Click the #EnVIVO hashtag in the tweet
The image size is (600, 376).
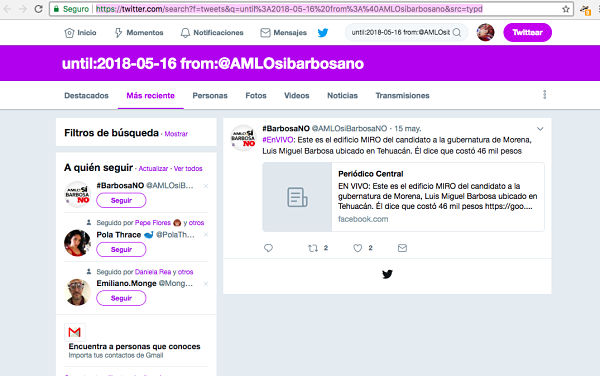[x=277, y=140]
